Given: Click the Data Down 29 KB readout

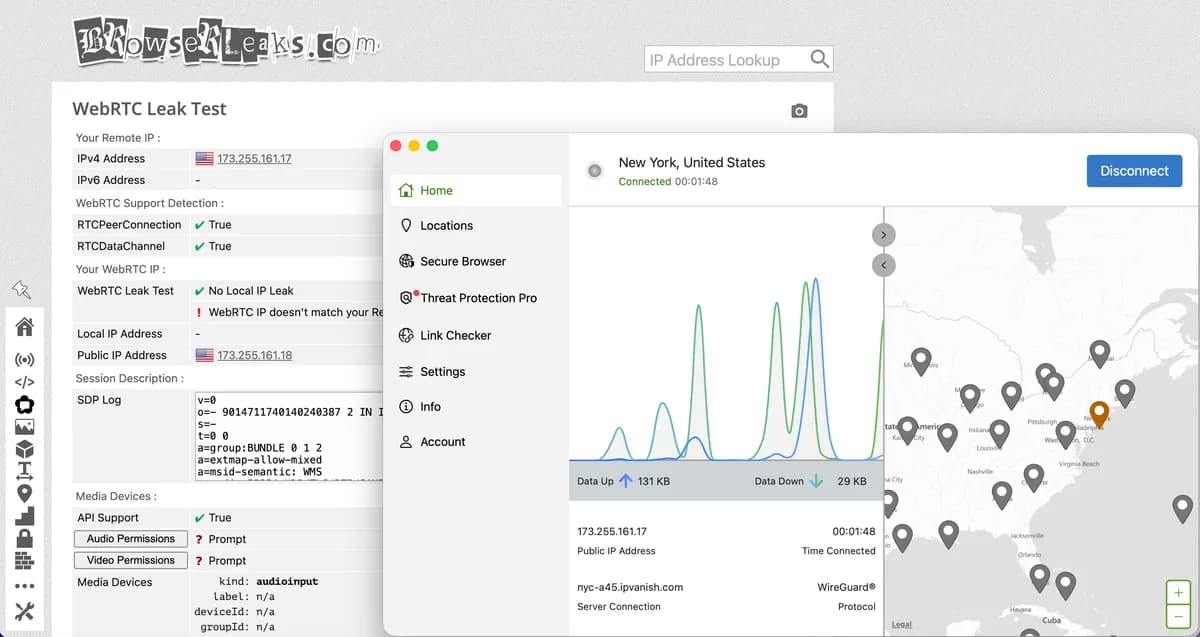Looking at the screenshot, I should (x=810, y=481).
